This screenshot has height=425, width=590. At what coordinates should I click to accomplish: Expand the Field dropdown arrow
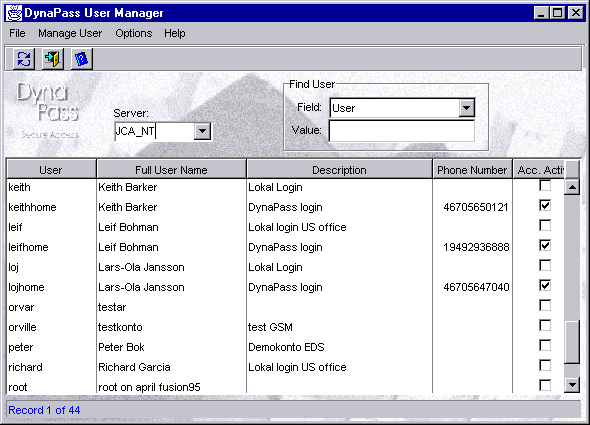tap(467, 108)
